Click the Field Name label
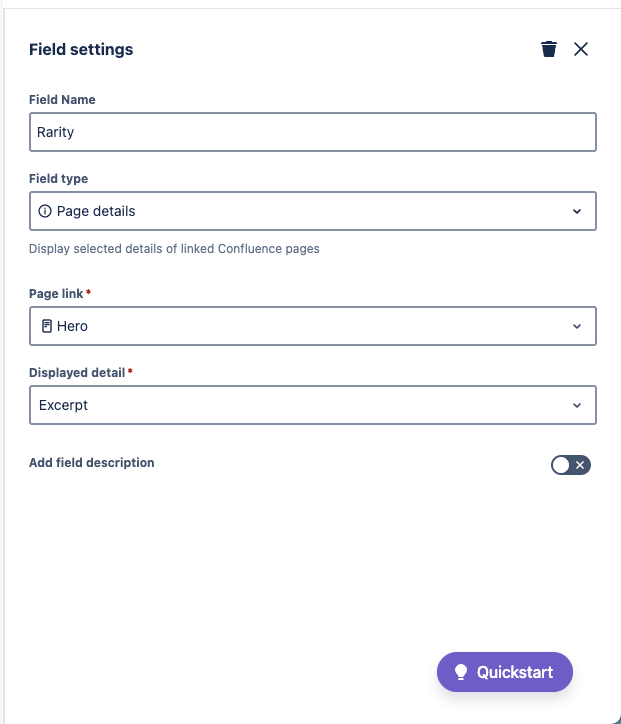This screenshot has width=621, height=724. [x=62, y=100]
